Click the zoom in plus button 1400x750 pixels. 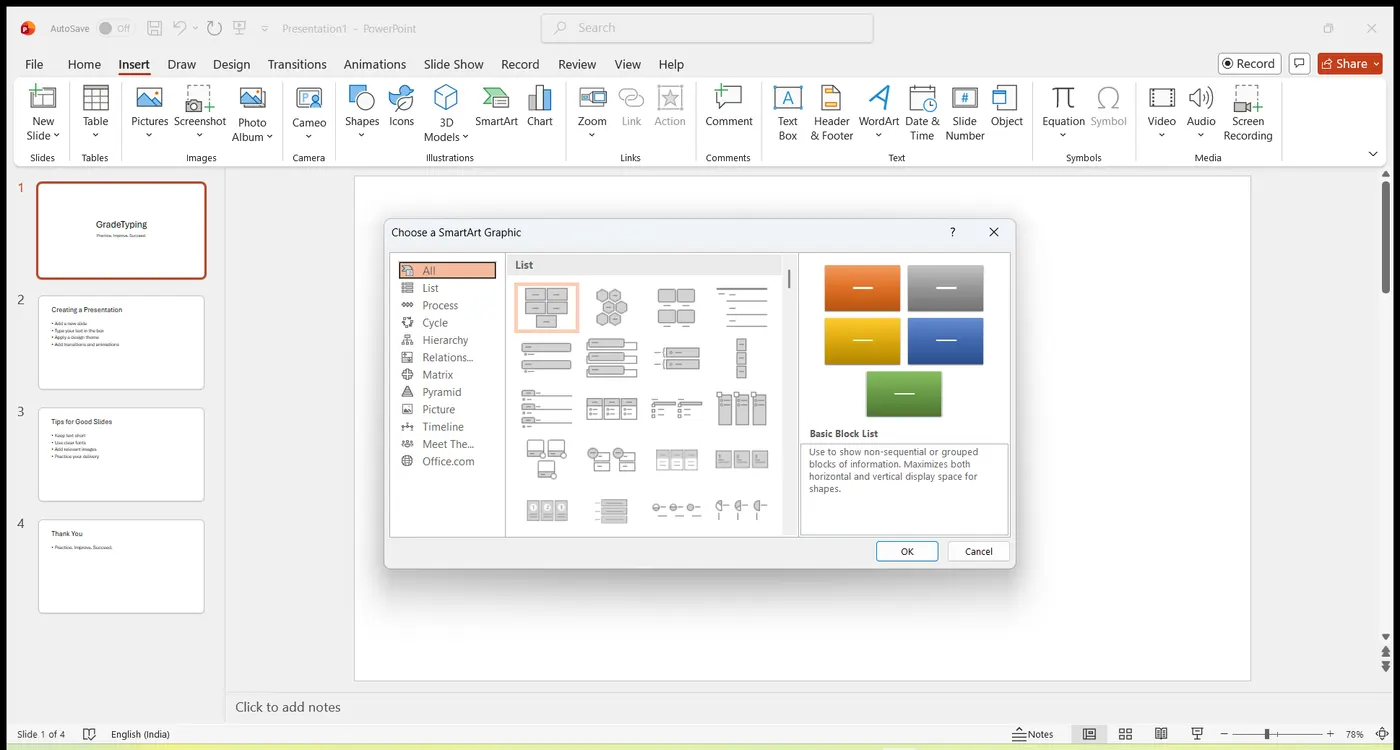[1330, 734]
